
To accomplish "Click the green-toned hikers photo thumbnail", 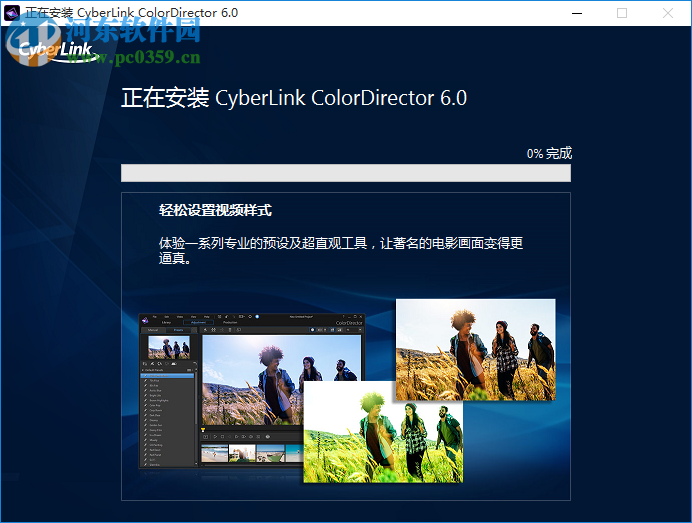I will pos(383,432).
